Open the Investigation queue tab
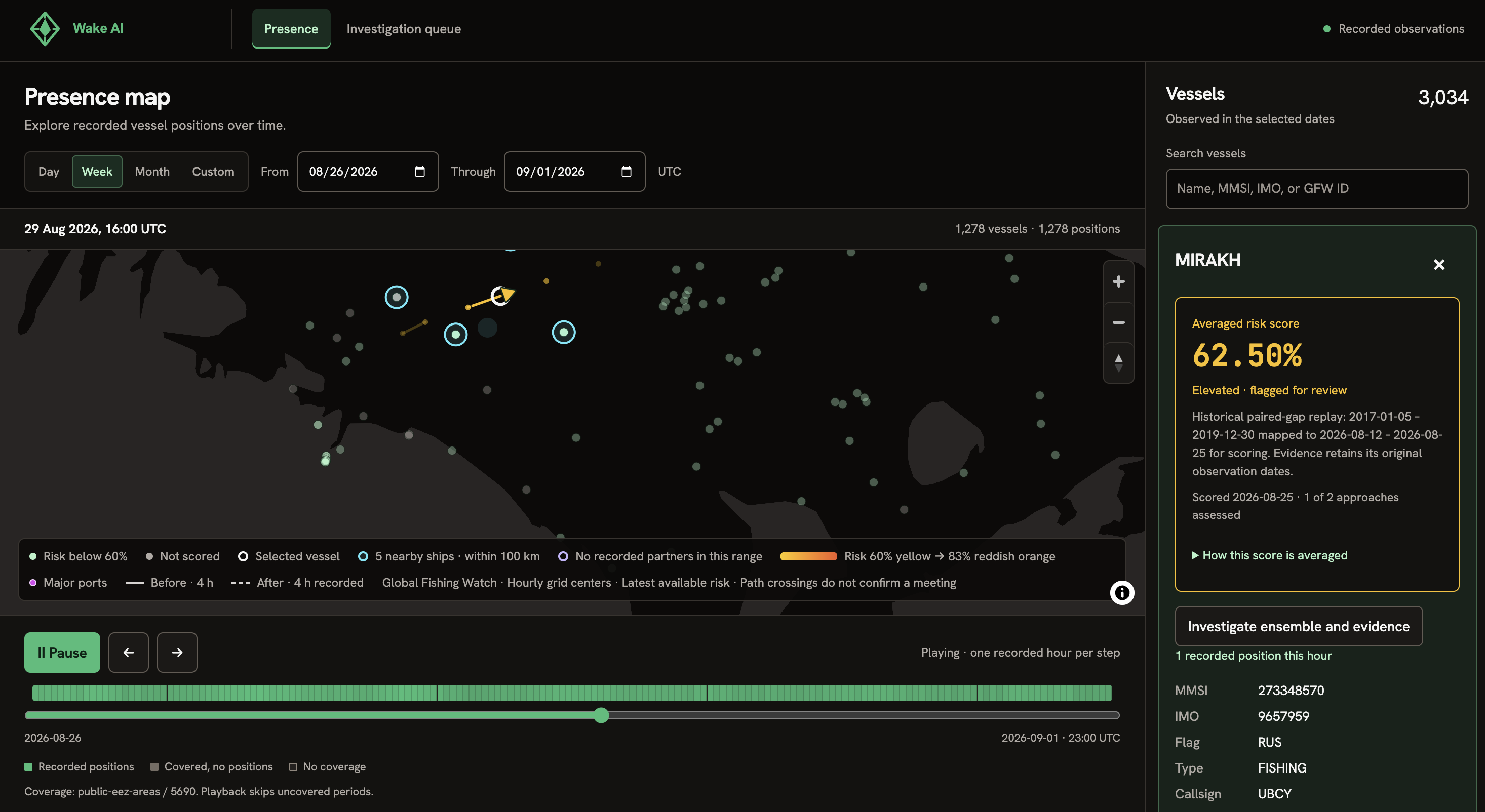The width and height of the screenshot is (1485, 812). click(x=404, y=29)
